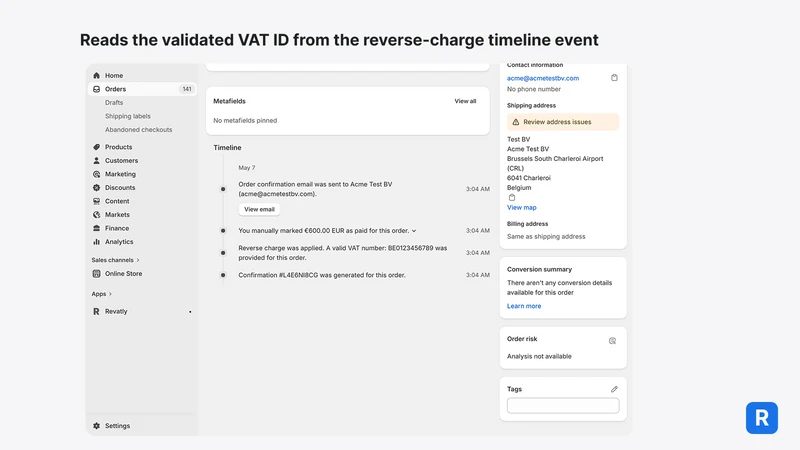Click the reverse charge timeline event text
This screenshot has height=450, width=800.
343,253
